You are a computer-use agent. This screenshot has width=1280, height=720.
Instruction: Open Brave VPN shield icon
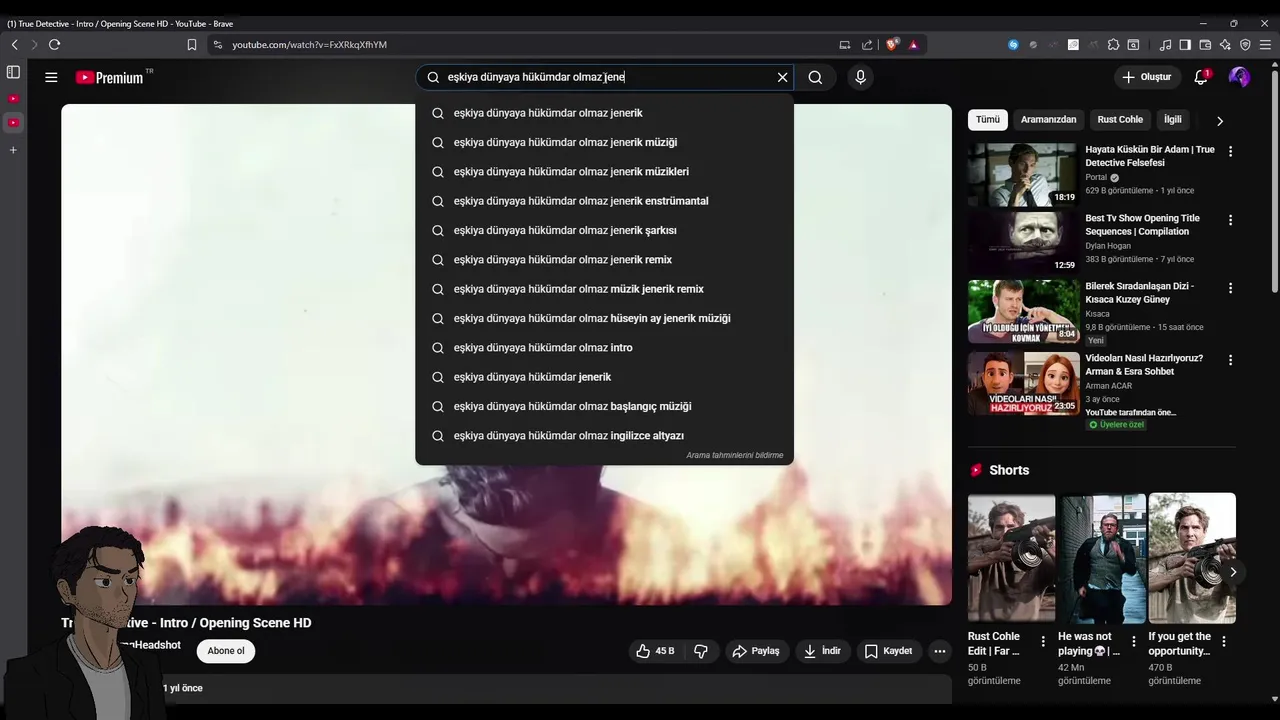tap(1245, 45)
